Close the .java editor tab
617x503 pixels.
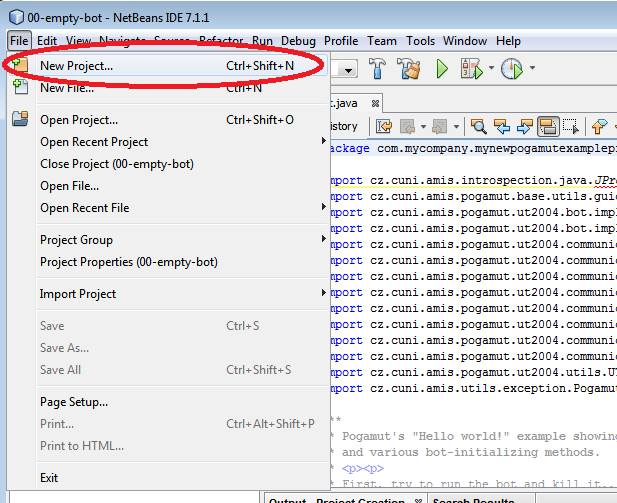[x=375, y=104]
